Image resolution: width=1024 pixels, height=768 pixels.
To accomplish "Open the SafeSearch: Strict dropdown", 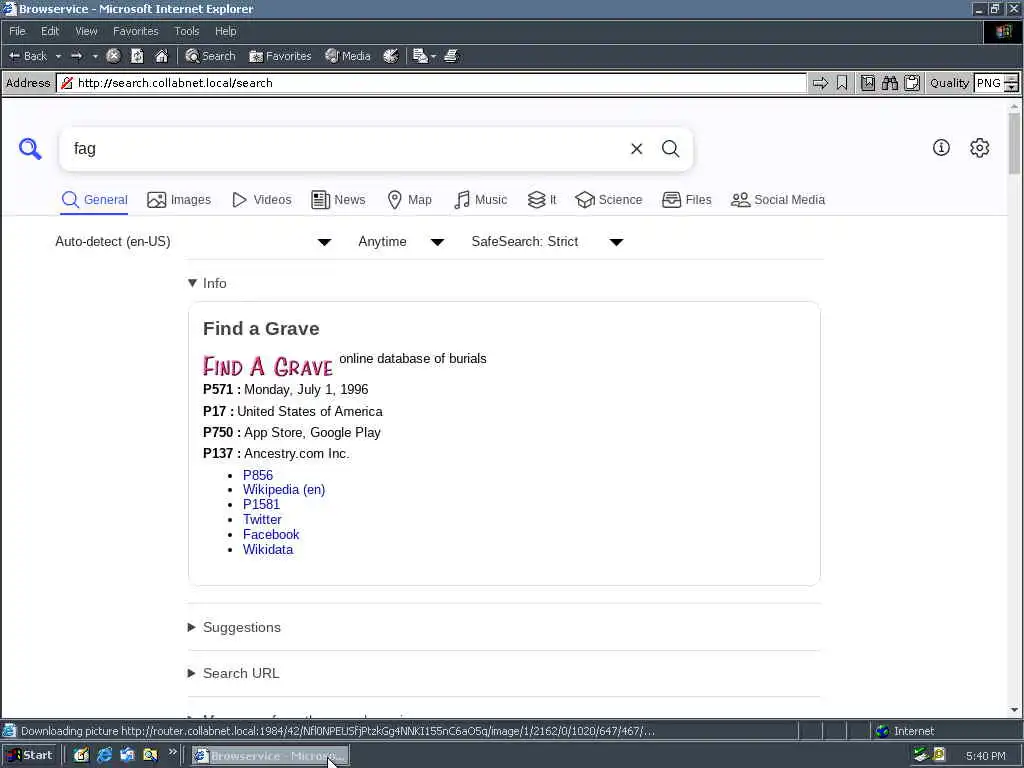I will pyautogui.click(x=547, y=242).
